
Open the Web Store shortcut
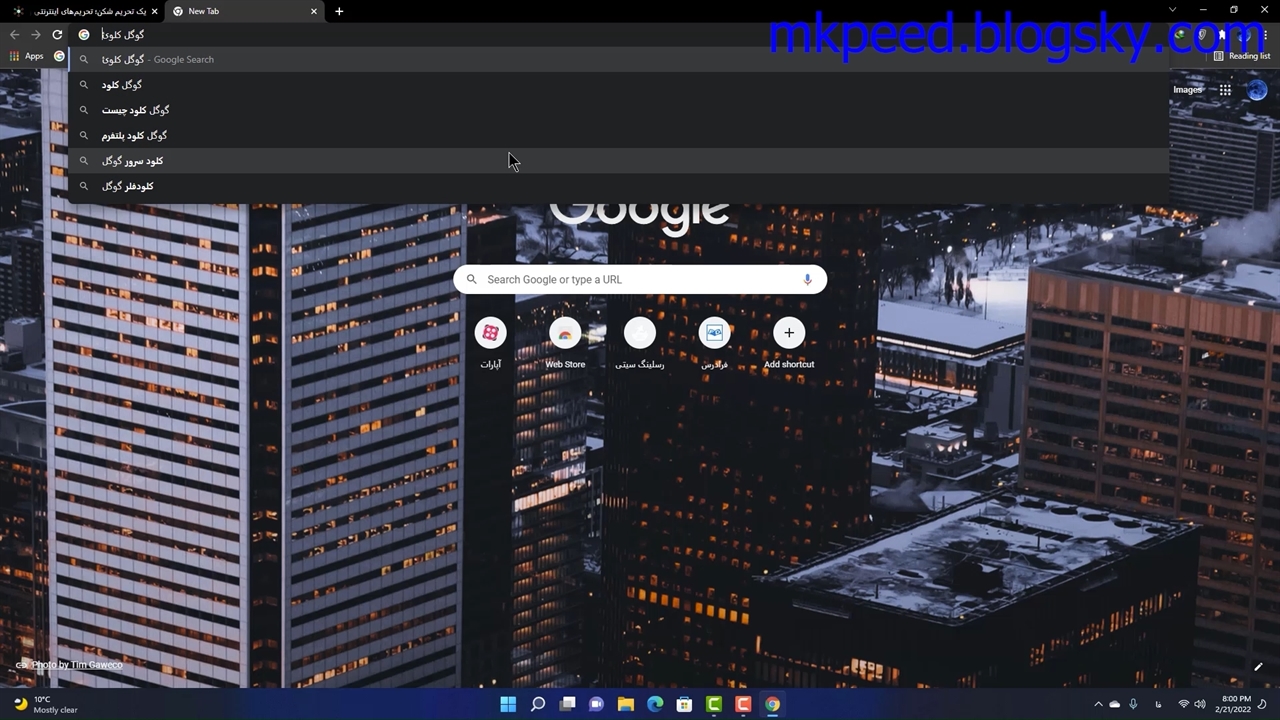click(565, 334)
